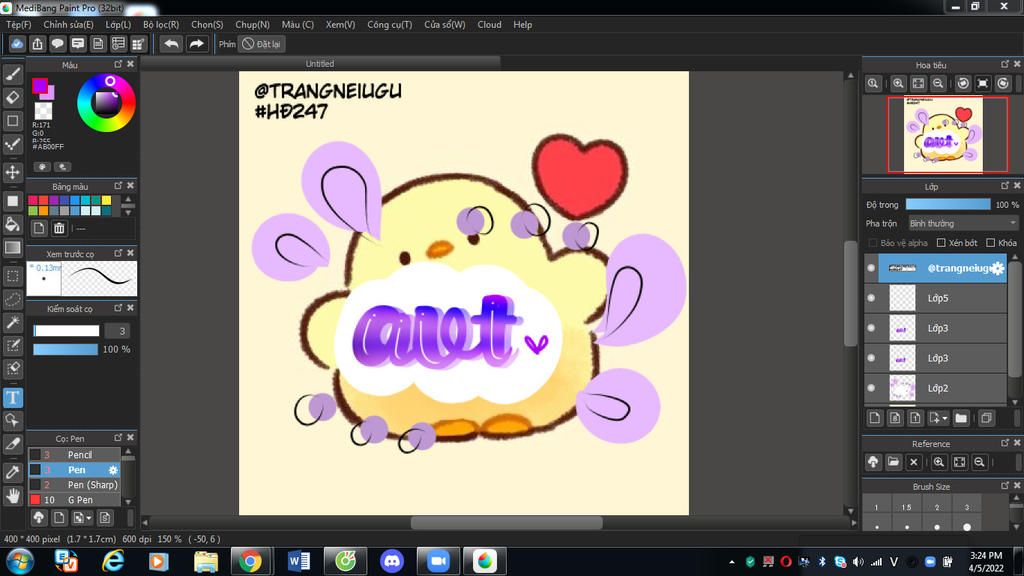Select the Magic Wand tool
This screenshot has height=576, width=1024.
[12, 322]
